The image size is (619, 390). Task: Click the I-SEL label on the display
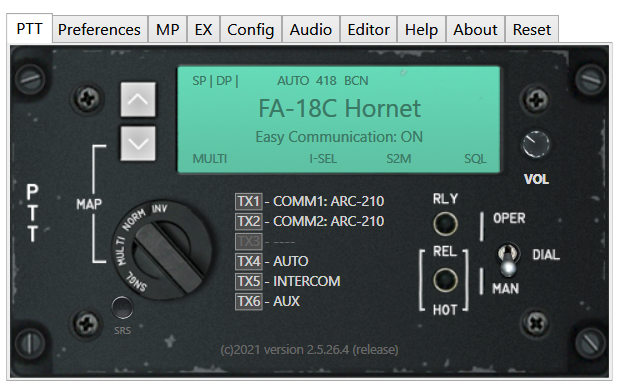click(x=323, y=159)
